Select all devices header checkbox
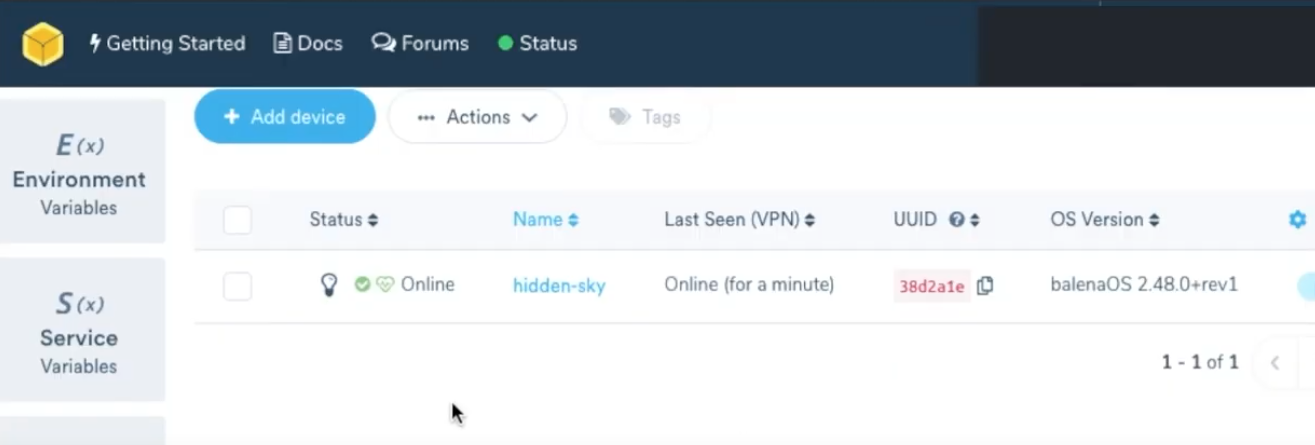The width and height of the screenshot is (1315, 445). [237, 220]
